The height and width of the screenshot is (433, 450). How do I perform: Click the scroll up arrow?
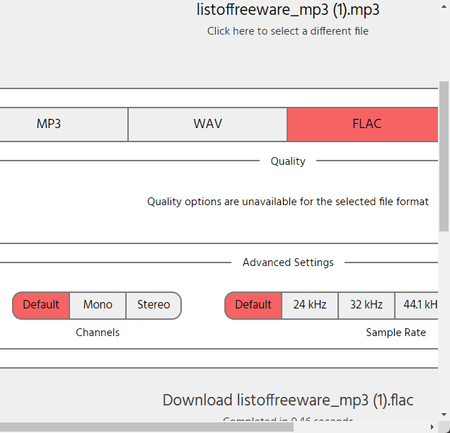(x=444, y=7)
